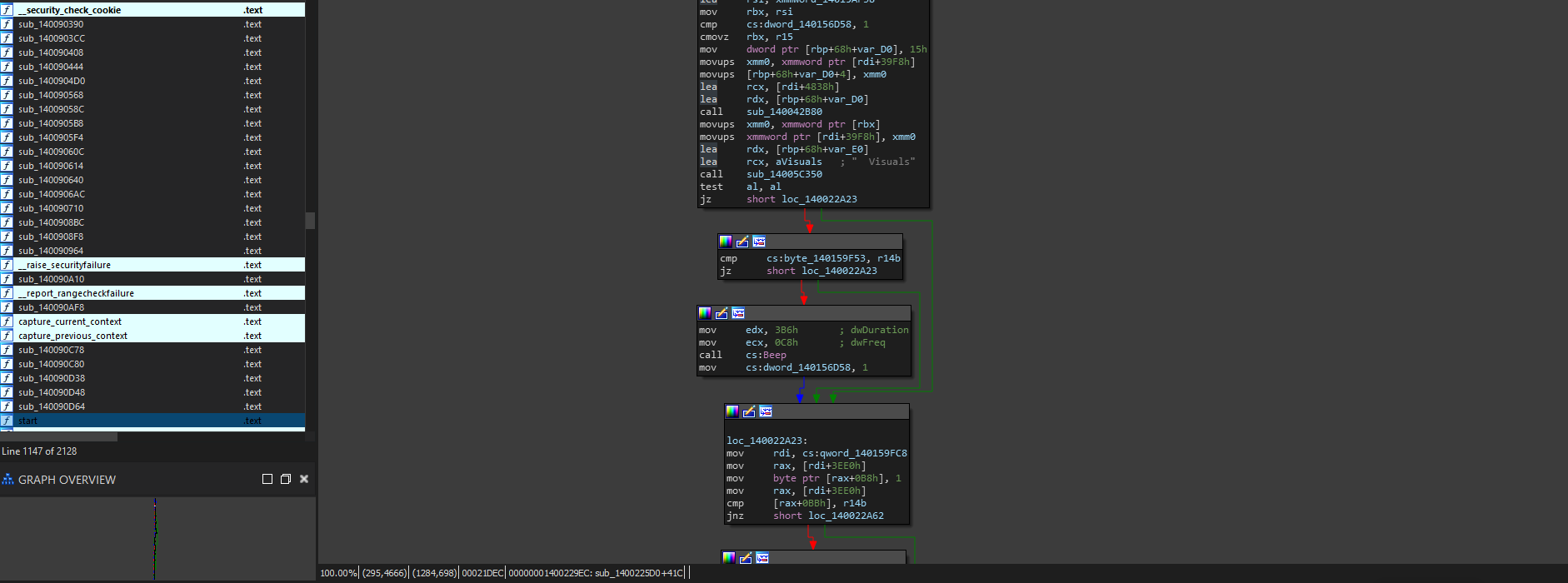Click the pencil edit icon on the loc_140022A23 block
The image size is (1568, 583).
point(749,411)
